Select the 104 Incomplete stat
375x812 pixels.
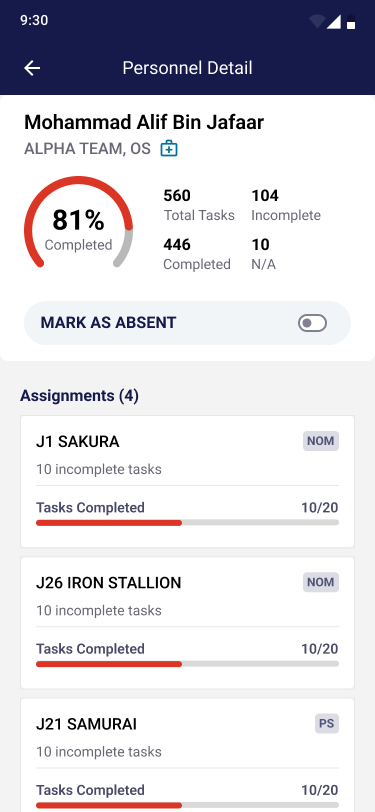pos(286,205)
